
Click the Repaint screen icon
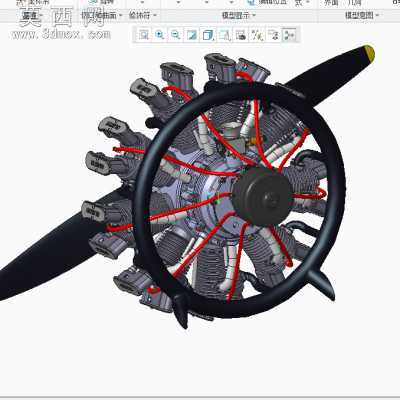[x=192, y=35]
